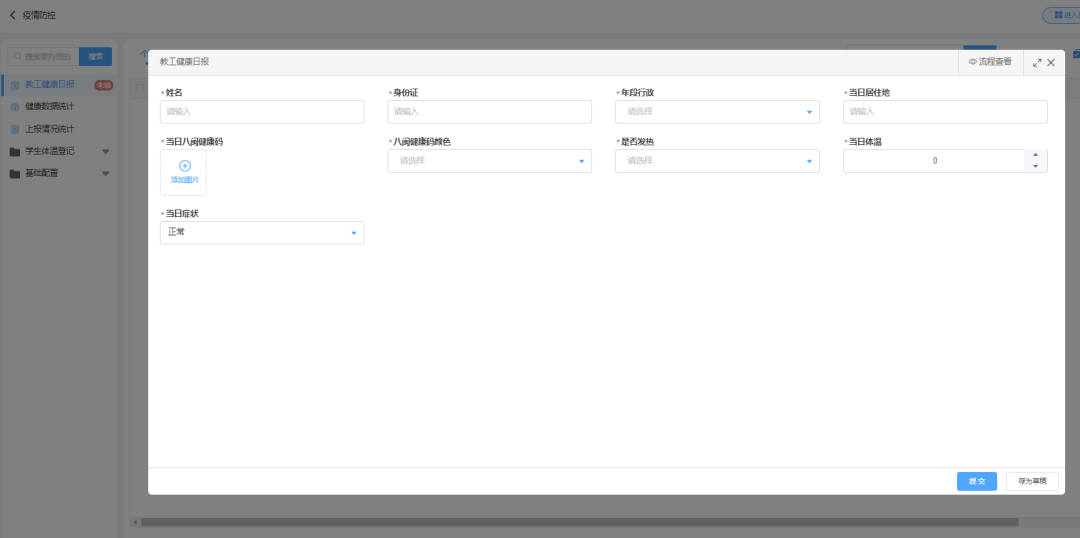Click the back arrow beside 疫情防控

[12, 15]
